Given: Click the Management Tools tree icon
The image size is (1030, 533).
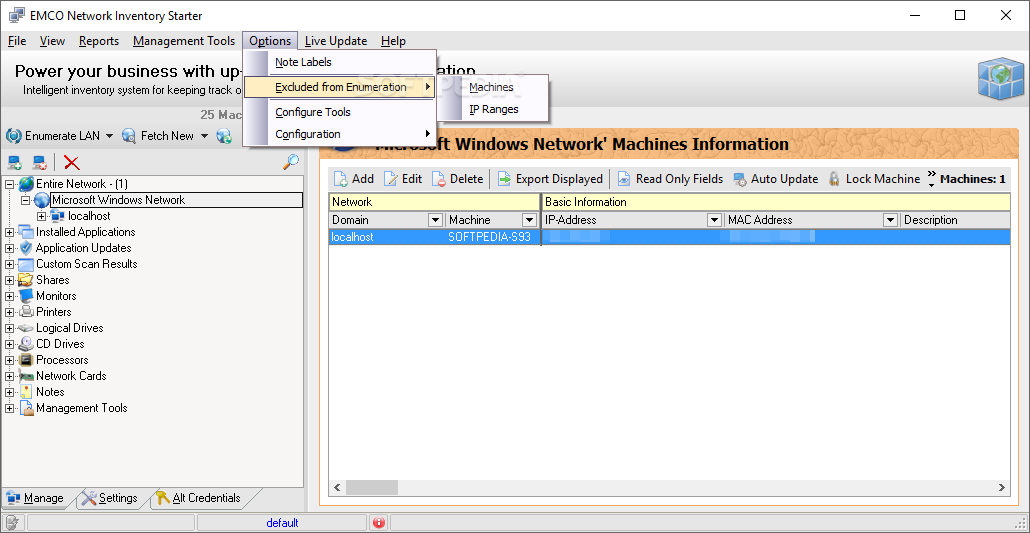Looking at the screenshot, I should 26,408.
